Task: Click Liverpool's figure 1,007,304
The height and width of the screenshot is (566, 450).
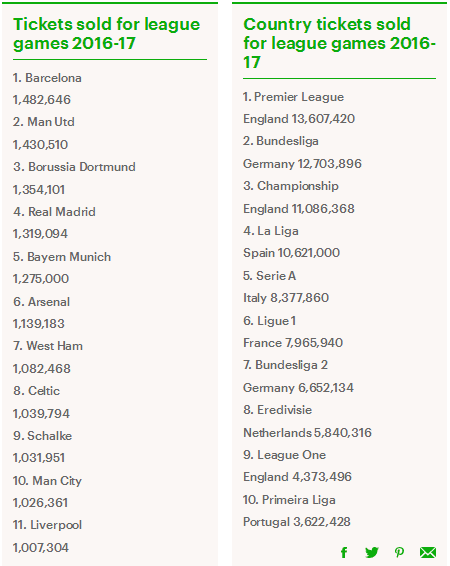Action: [x=41, y=548]
